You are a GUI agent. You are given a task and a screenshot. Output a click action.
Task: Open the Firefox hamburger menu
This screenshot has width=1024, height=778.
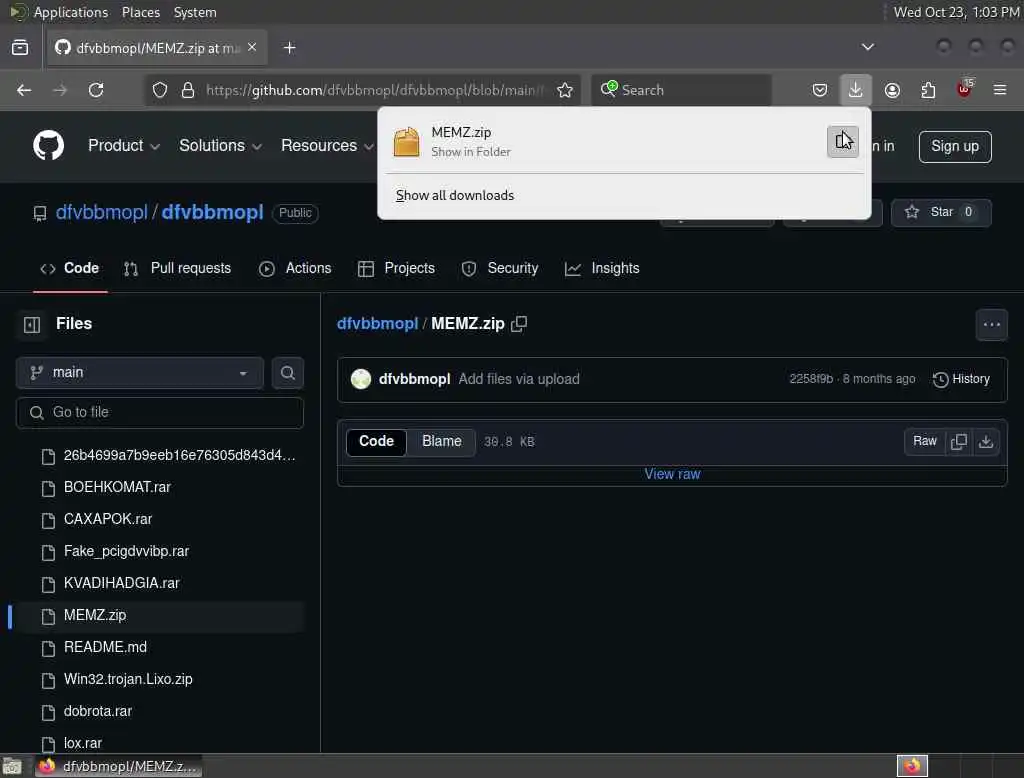999,89
